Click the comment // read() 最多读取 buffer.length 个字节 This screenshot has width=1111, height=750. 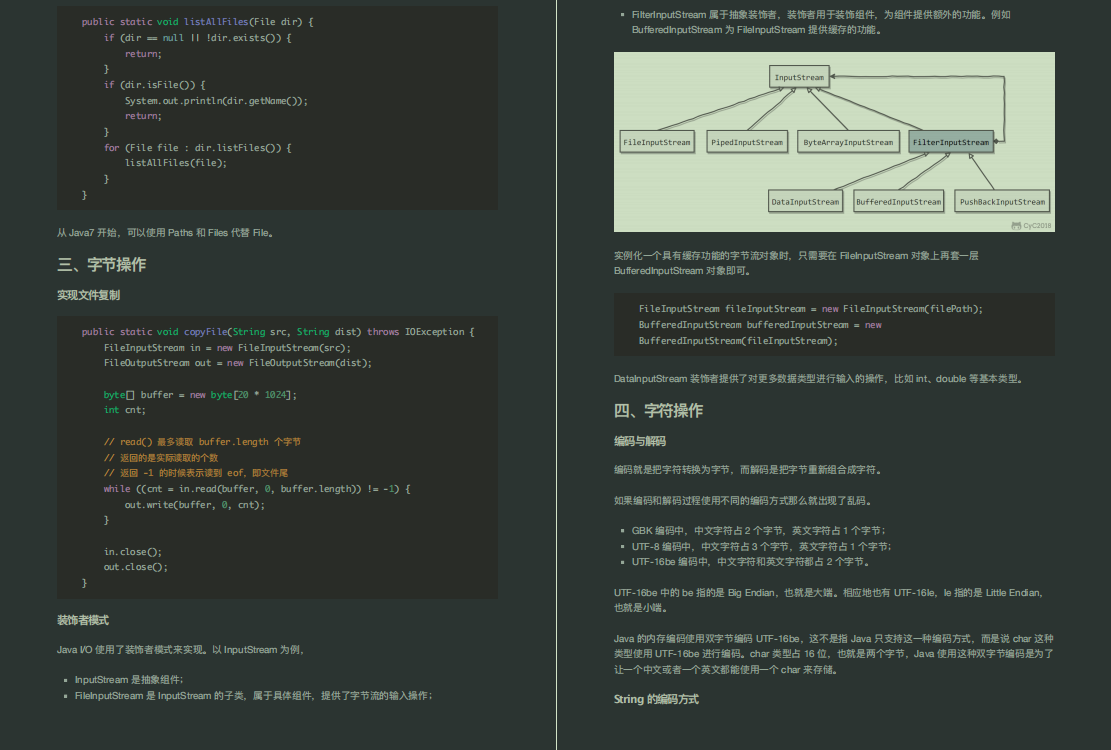[x=202, y=442]
